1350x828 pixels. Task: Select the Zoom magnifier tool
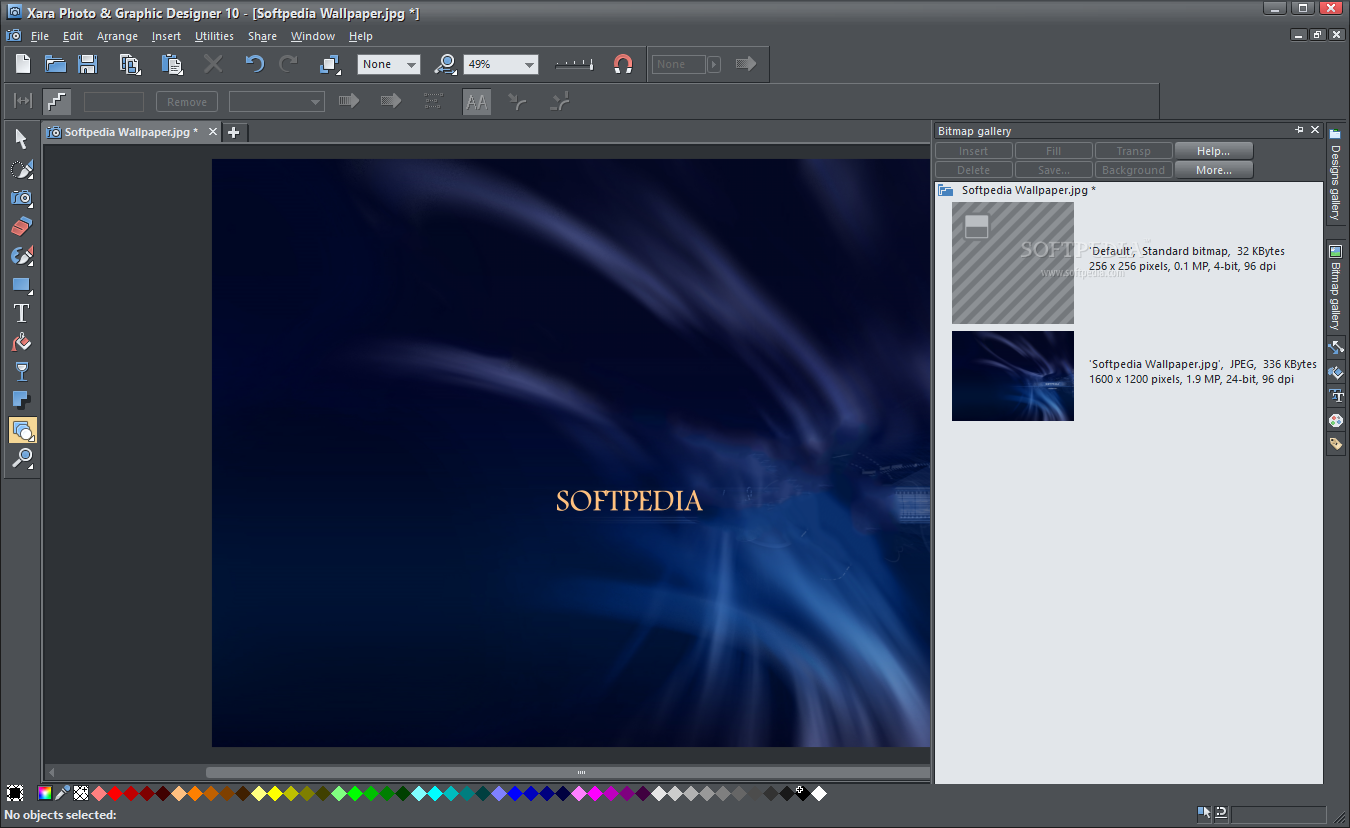22,459
